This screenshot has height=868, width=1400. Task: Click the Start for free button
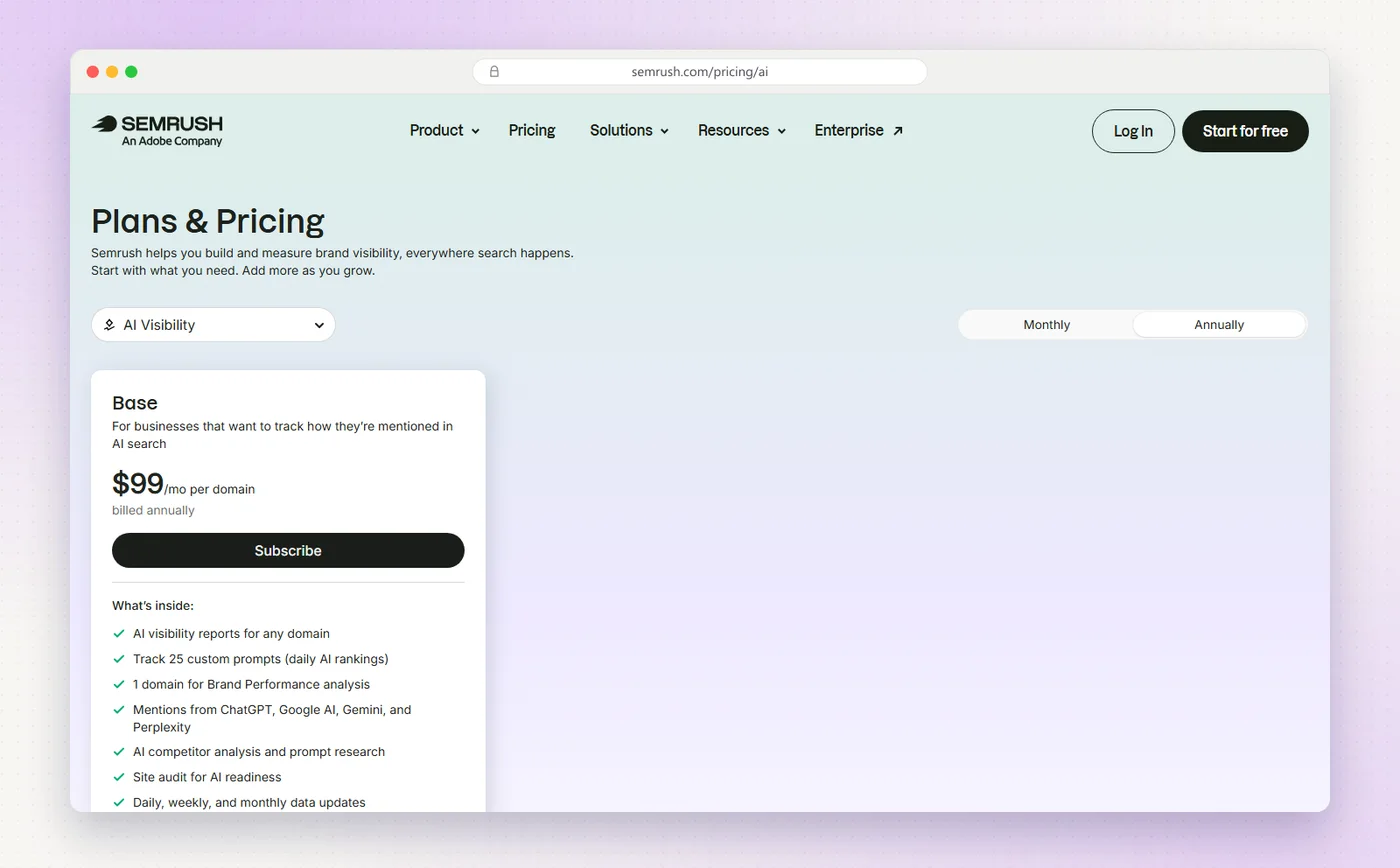(1245, 131)
